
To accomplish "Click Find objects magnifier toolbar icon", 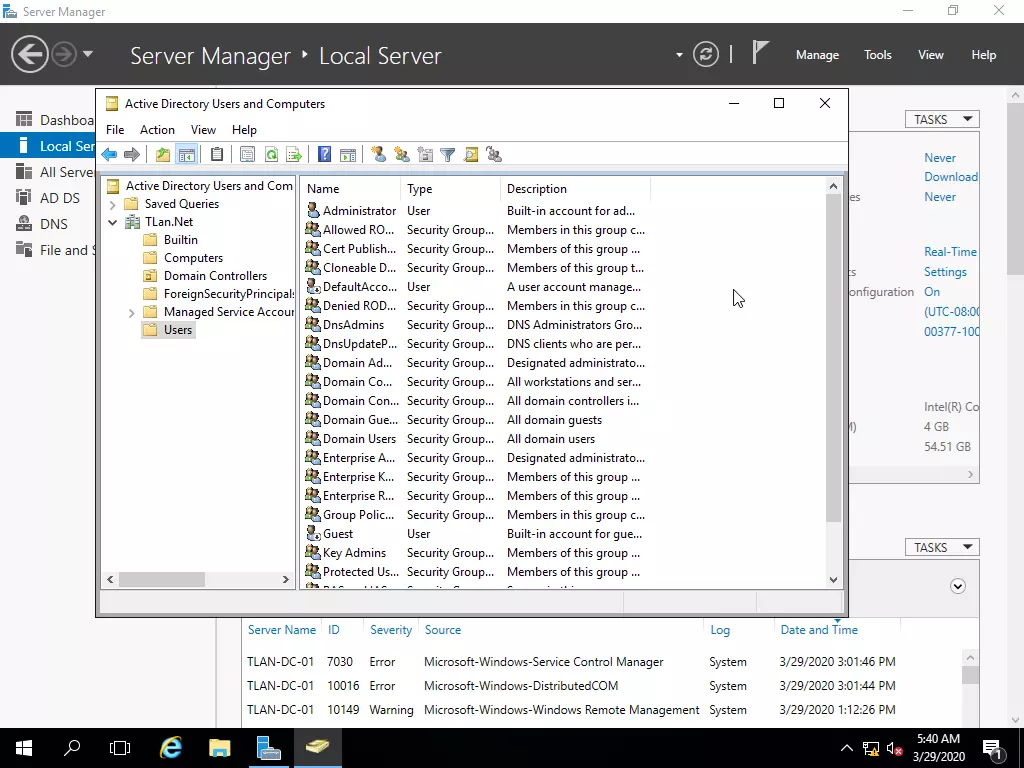I will point(471,155).
